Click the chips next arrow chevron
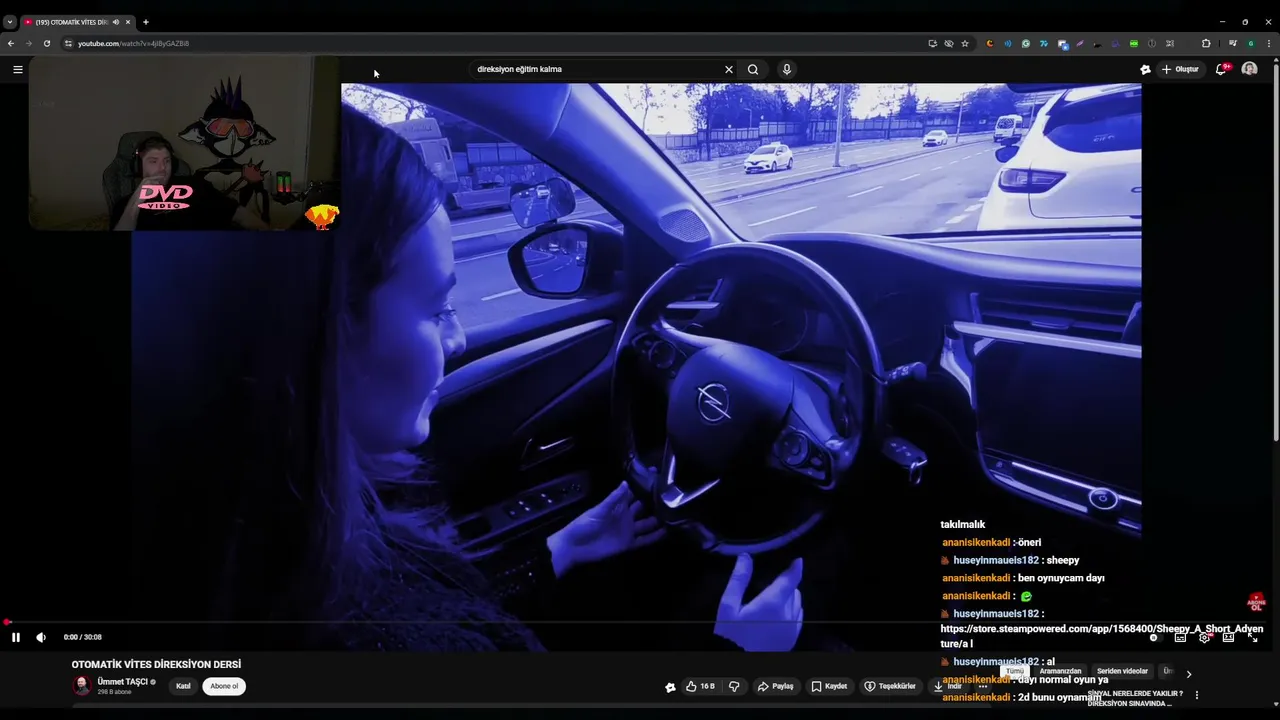1280x720 pixels. pos(1189,674)
